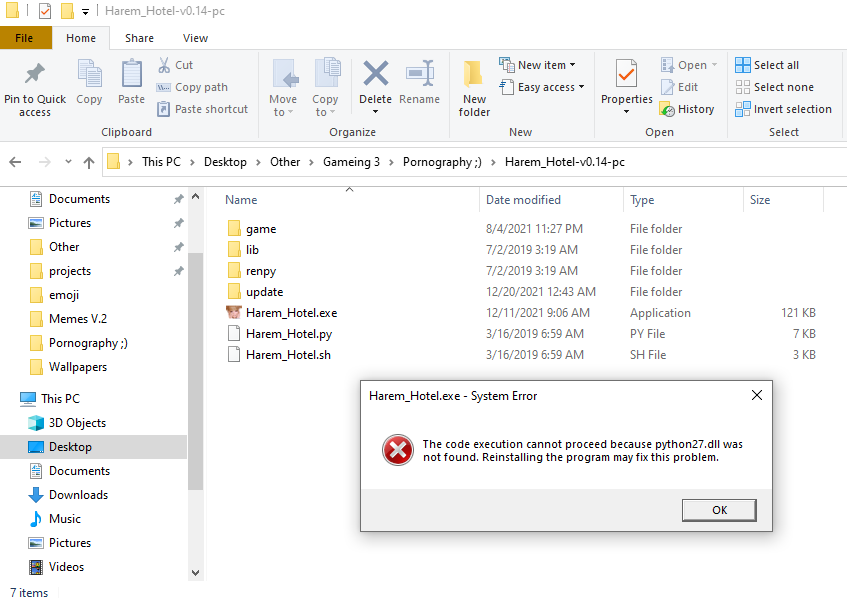Click the Cut scissors icon

[164, 65]
